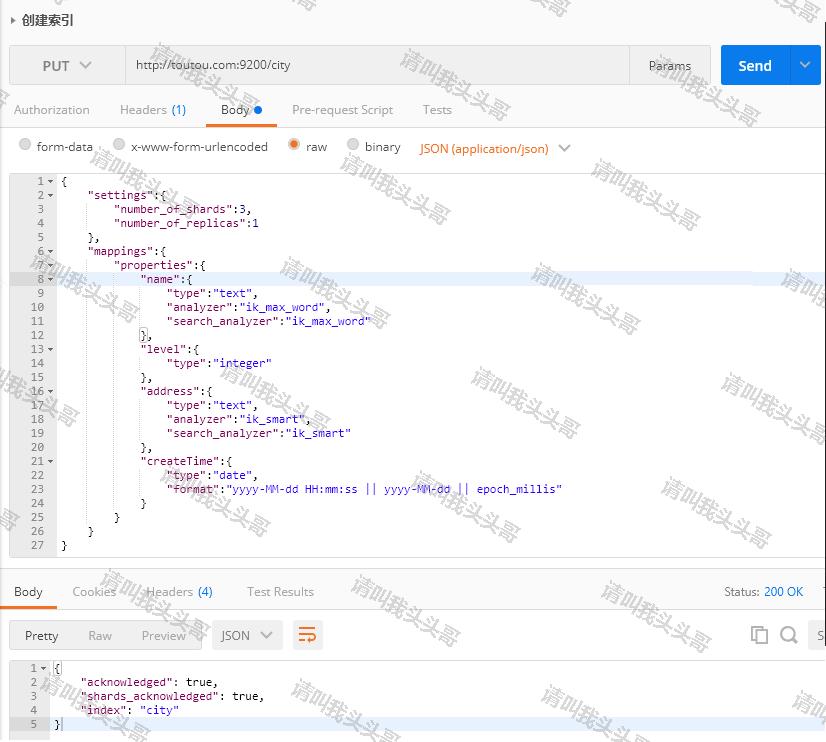Click the search response icon
The height and width of the screenshot is (742, 826).
pyautogui.click(x=789, y=635)
